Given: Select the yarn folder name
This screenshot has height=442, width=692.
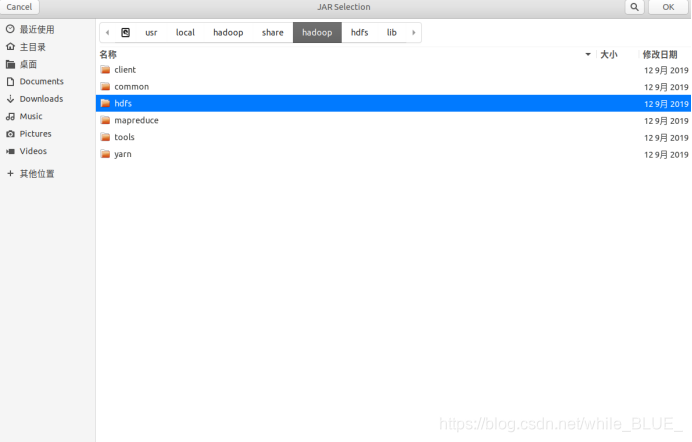Looking at the screenshot, I should [123, 154].
